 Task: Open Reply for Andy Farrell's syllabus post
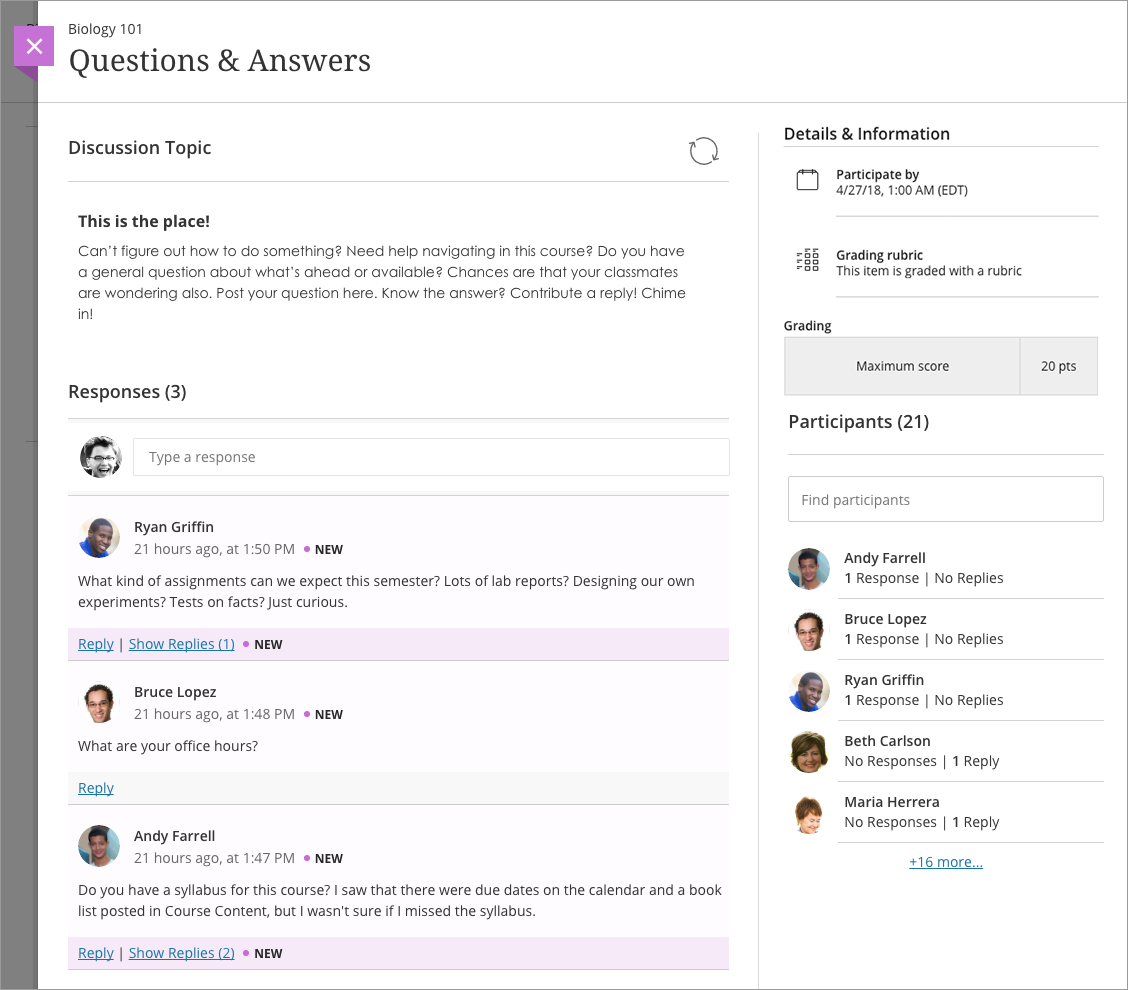coord(95,952)
